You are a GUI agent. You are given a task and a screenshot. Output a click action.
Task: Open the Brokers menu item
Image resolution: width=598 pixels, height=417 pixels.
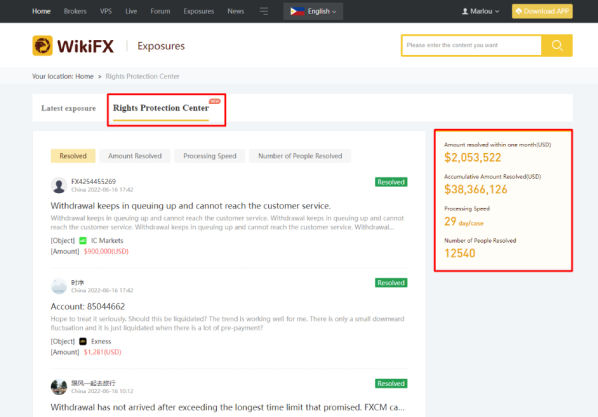(x=75, y=11)
